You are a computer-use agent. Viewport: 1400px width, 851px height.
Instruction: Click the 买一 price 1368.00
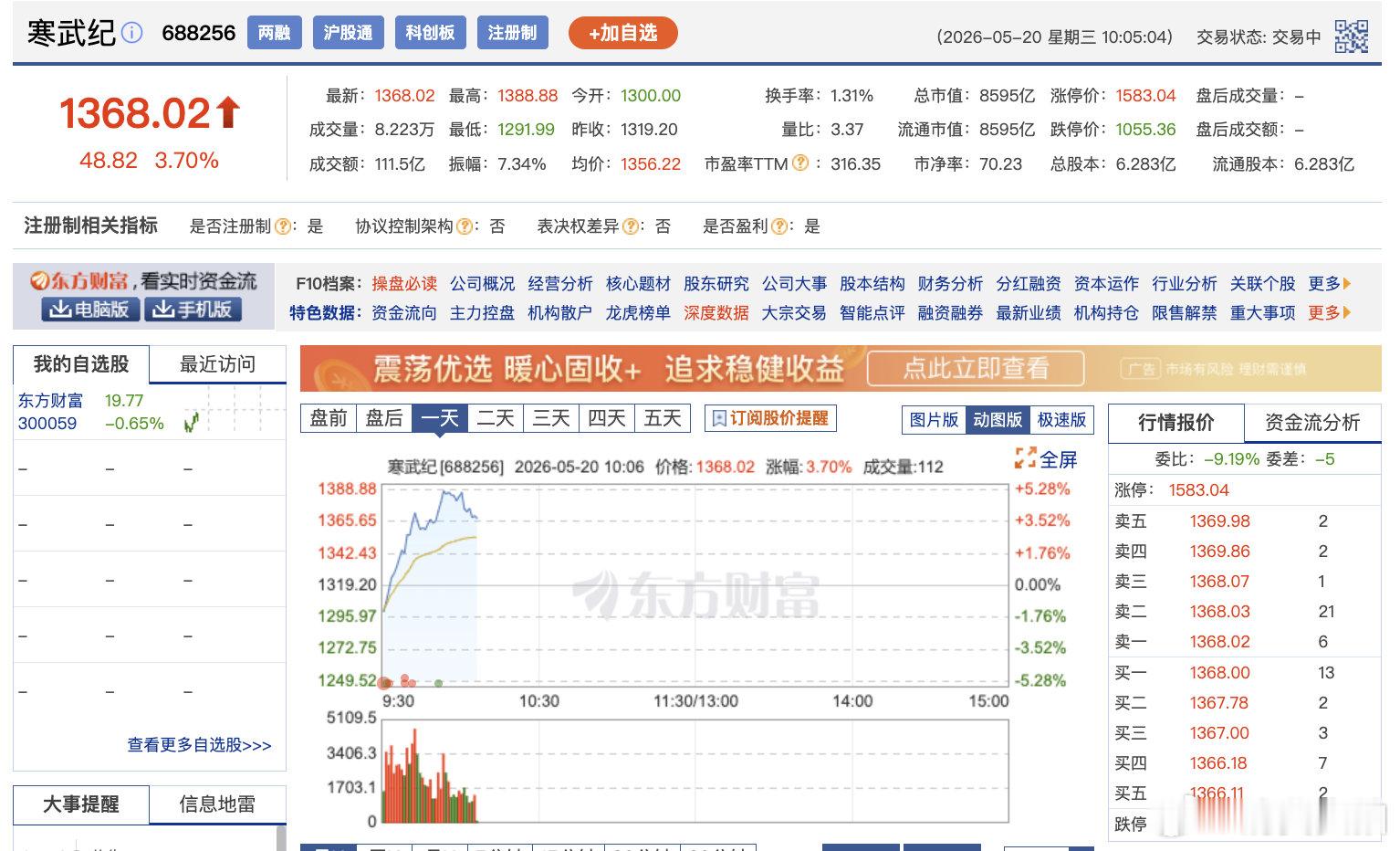[x=1219, y=673]
